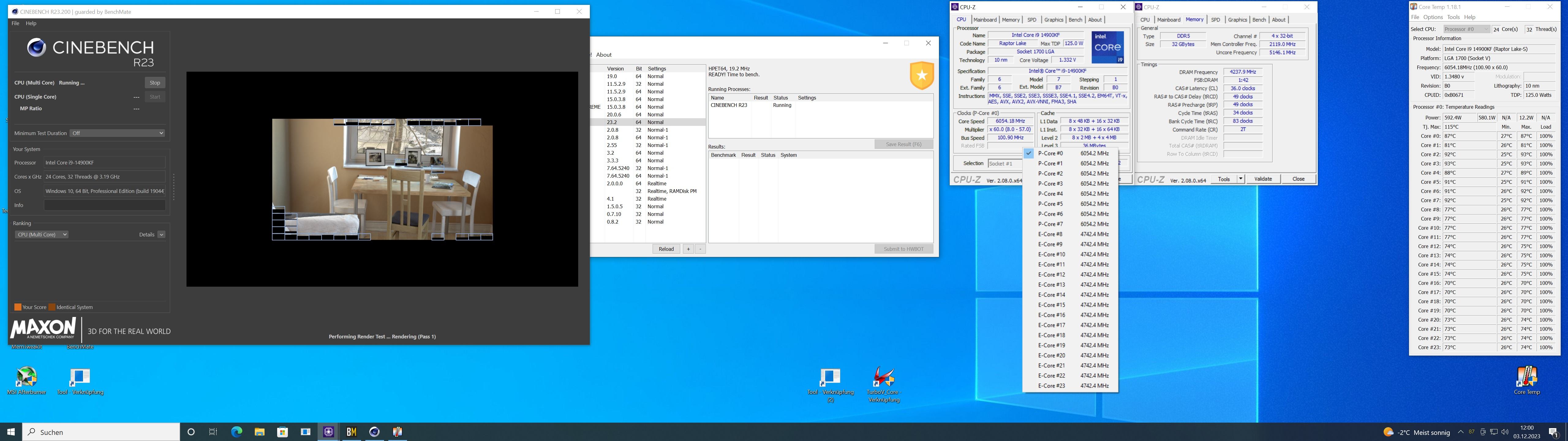Screen dimensions: 1568x441
Task: Launch Microsoft Edge from taskbar
Action: pyautogui.click(x=237, y=432)
